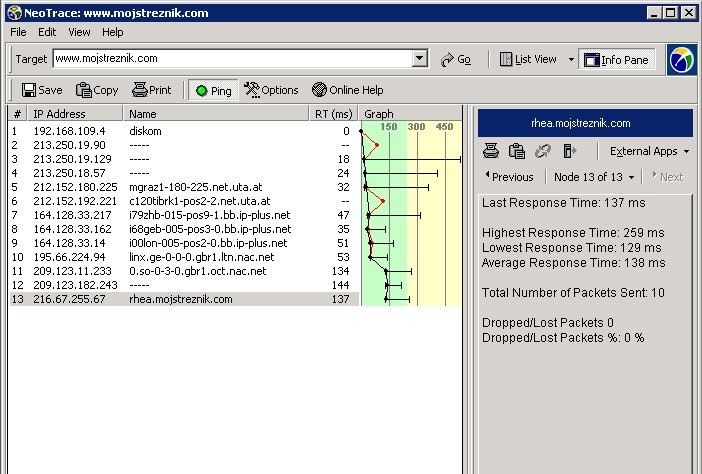Select row with IP 213.250.19.129

tap(184, 159)
